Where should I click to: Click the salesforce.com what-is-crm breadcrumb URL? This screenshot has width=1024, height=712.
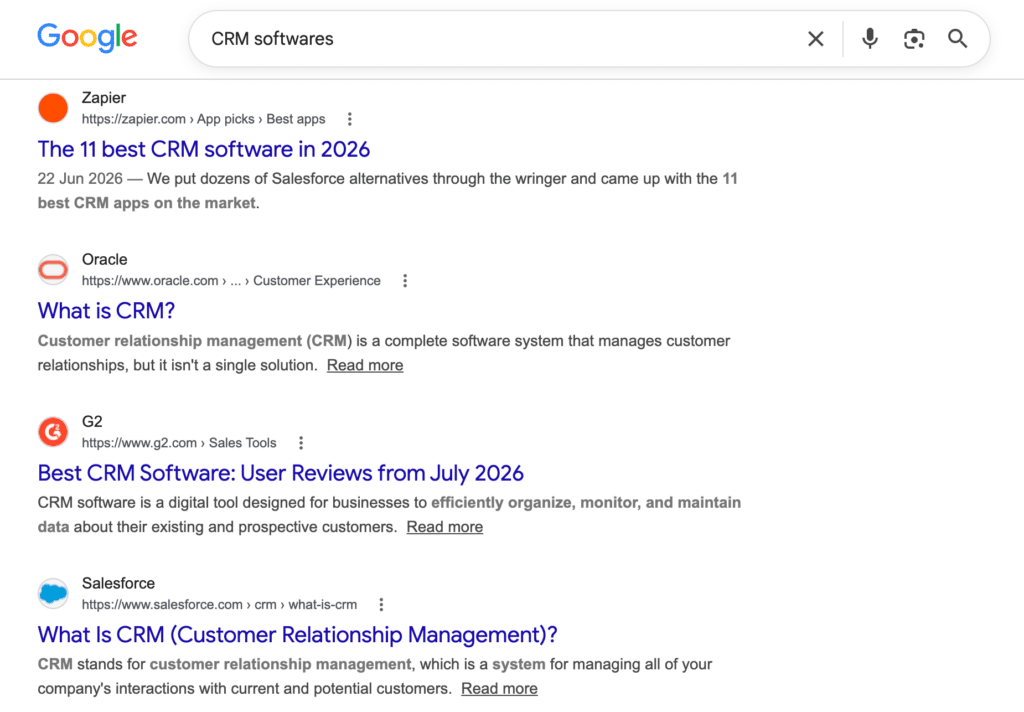point(219,605)
